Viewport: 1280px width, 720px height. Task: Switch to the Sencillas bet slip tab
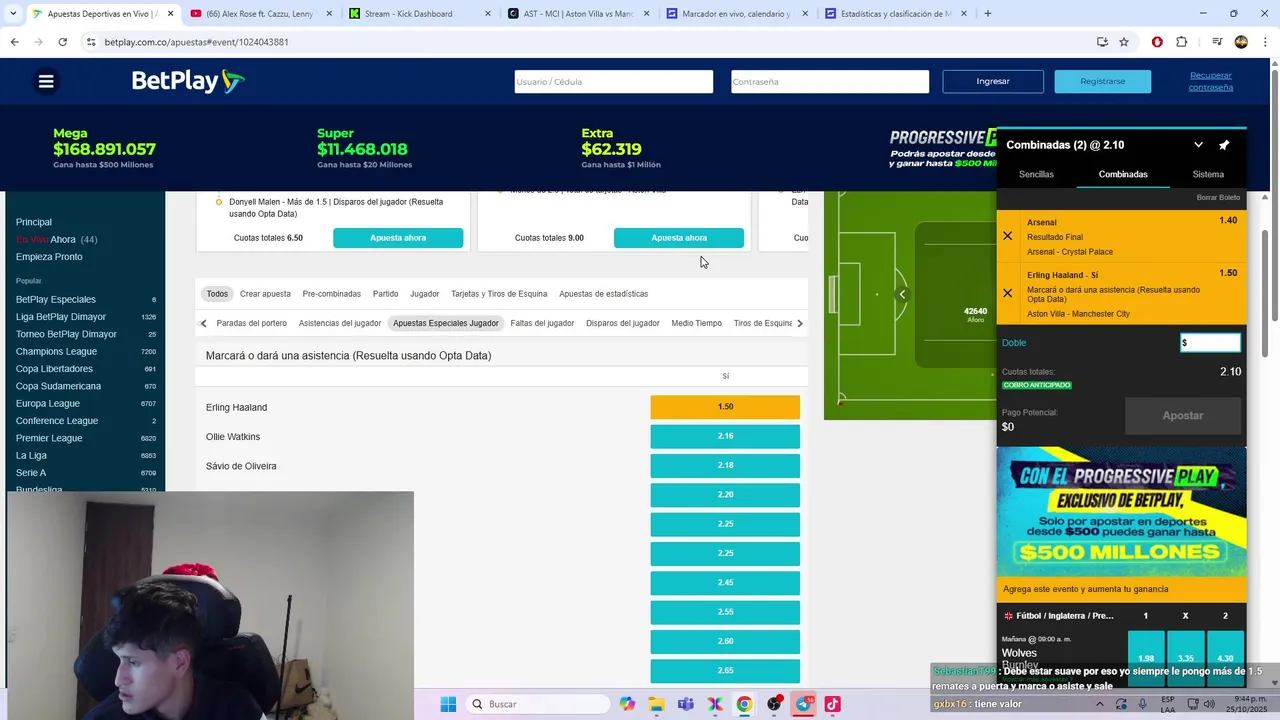click(1036, 174)
